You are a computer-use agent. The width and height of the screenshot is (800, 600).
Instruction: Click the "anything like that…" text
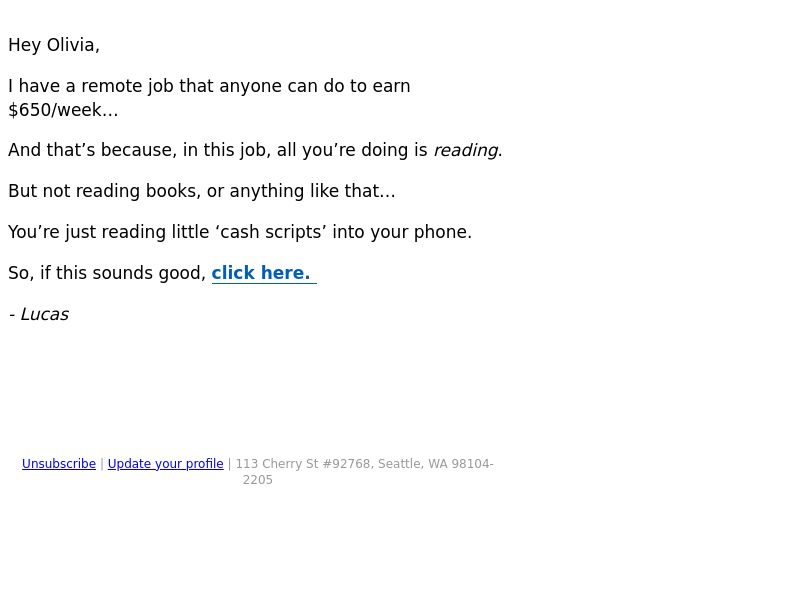pos(312,191)
